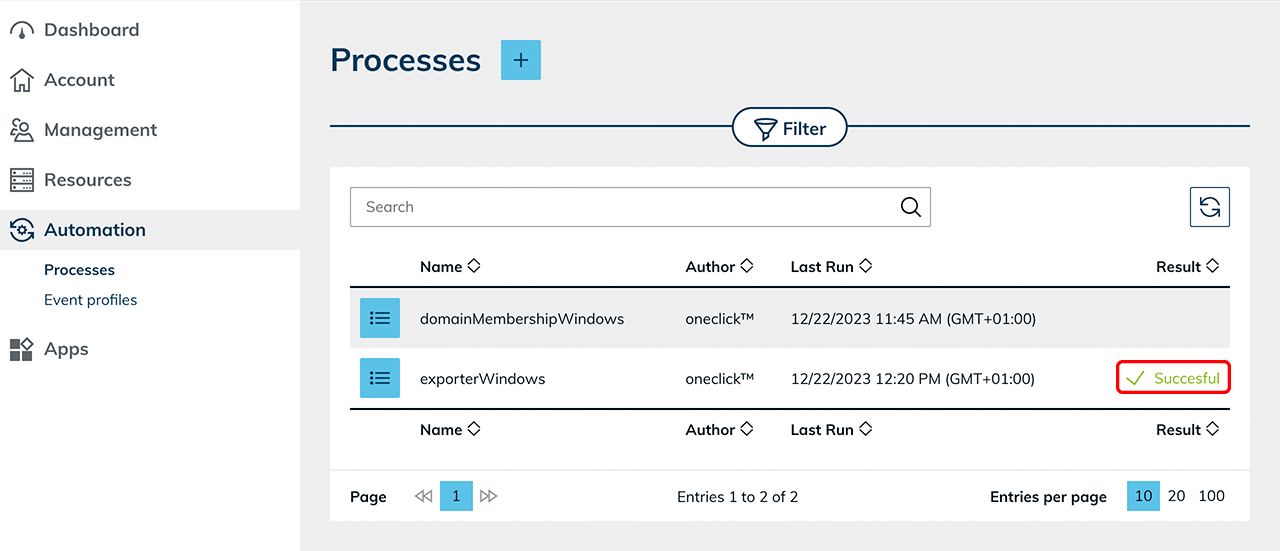Screen dimensions: 1280x551
Task: Select 10 entries per page
Action: point(1143,496)
